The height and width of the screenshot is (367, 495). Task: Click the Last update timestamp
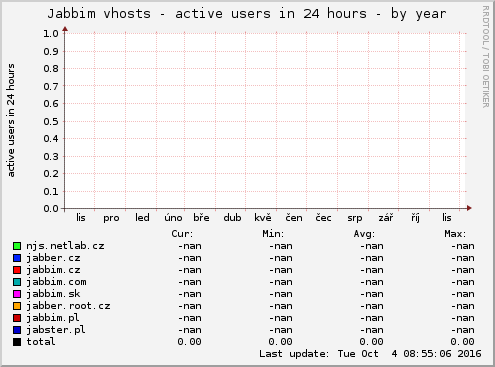tap(370, 354)
